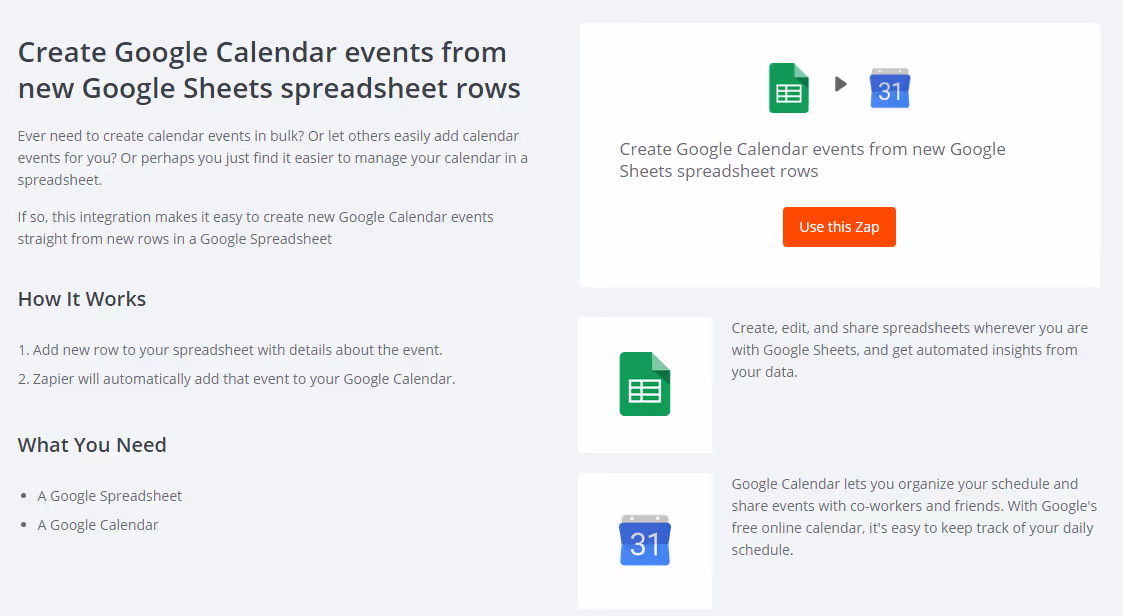Viewport: 1123px width, 616px height.
Task: Click step 2 'Zapier will automatically add that event'
Action: [x=236, y=379]
